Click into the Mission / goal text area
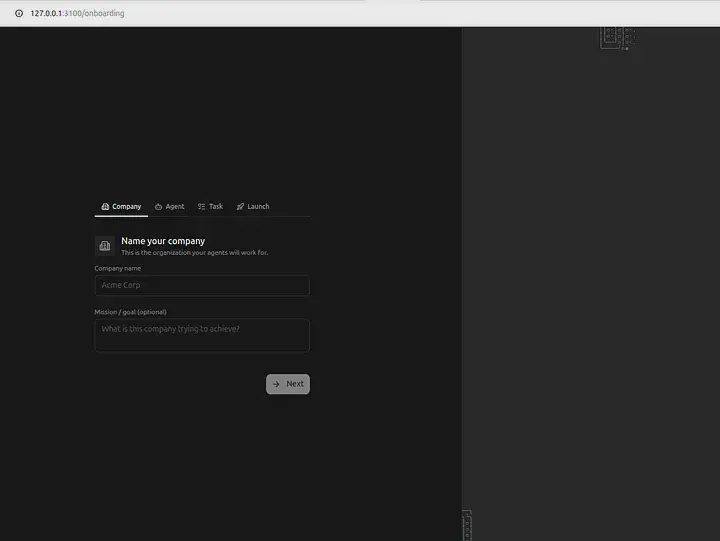Viewport: 720px width, 541px height. coord(201,335)
